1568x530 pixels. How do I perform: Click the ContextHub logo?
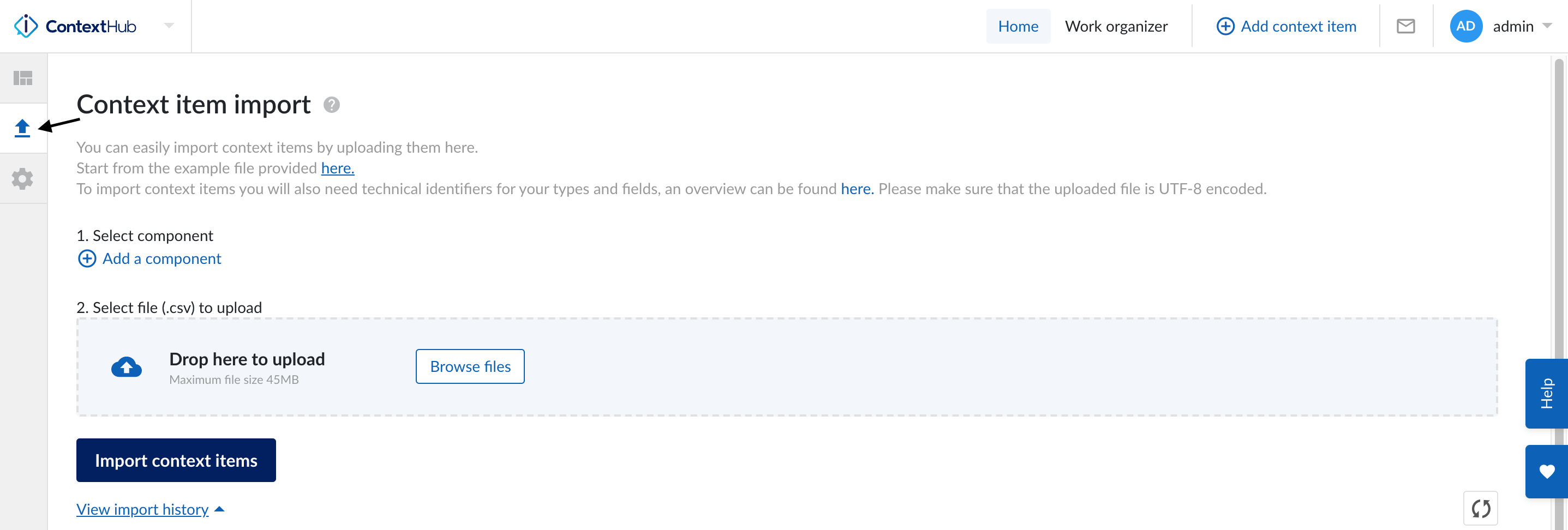tap(75, 26)
